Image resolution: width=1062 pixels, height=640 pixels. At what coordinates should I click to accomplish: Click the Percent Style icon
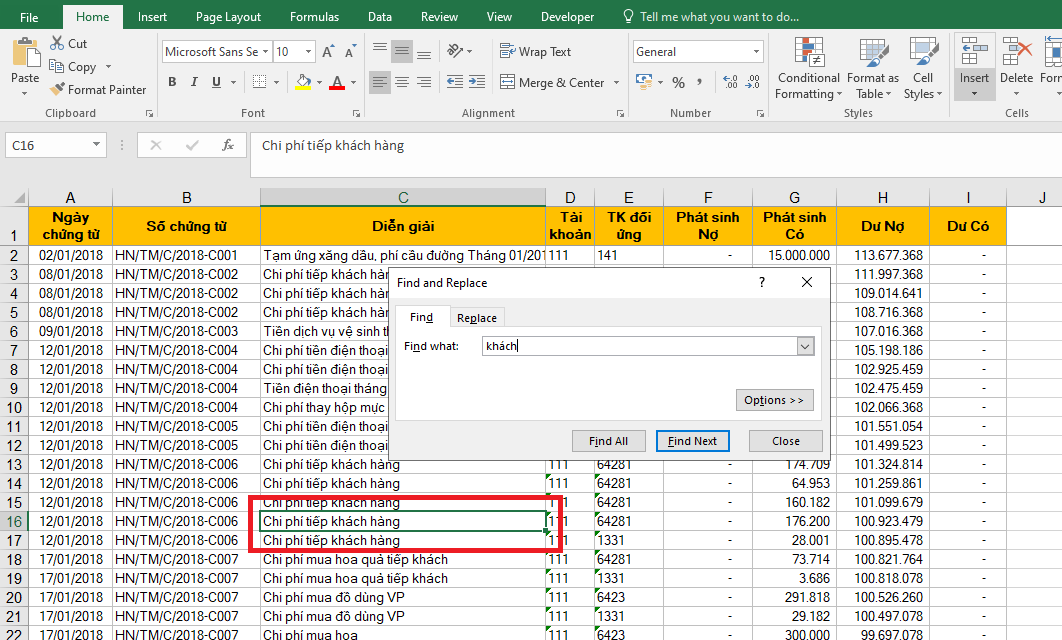[679, 83]
